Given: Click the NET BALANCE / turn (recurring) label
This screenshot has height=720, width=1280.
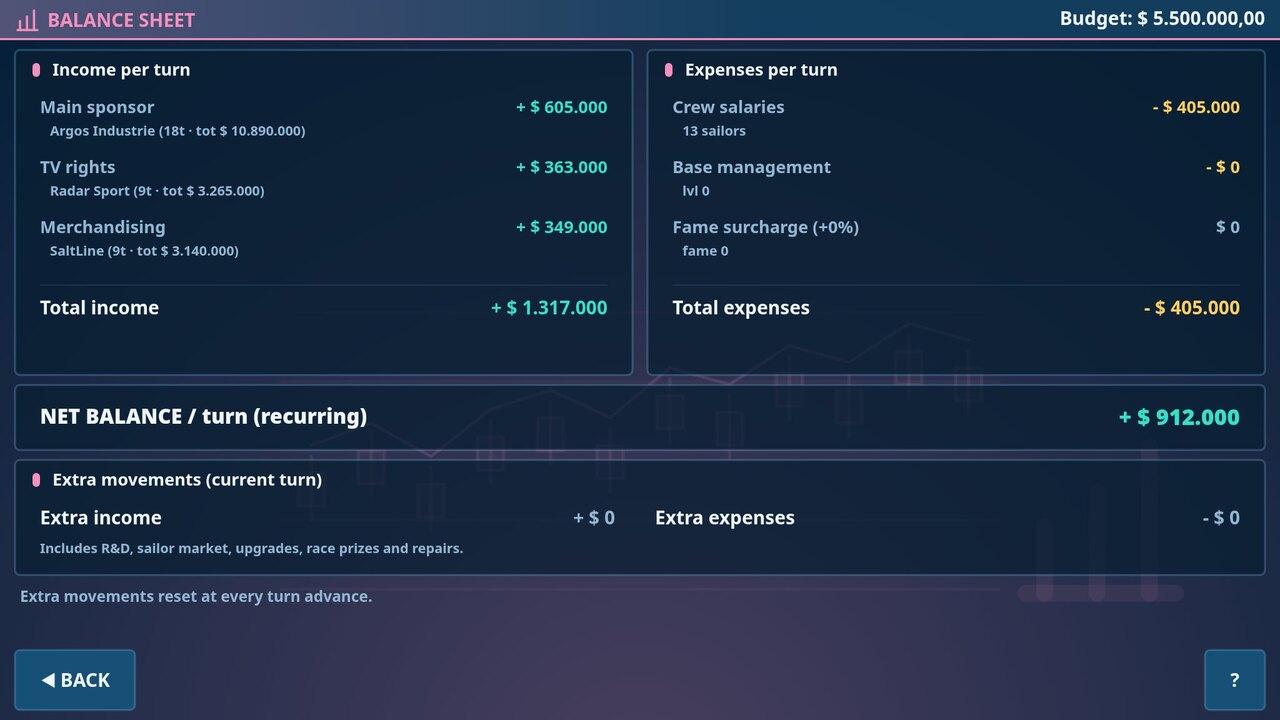Looking at the screenshot, I should pyautogui.click(x=203, y=417).
